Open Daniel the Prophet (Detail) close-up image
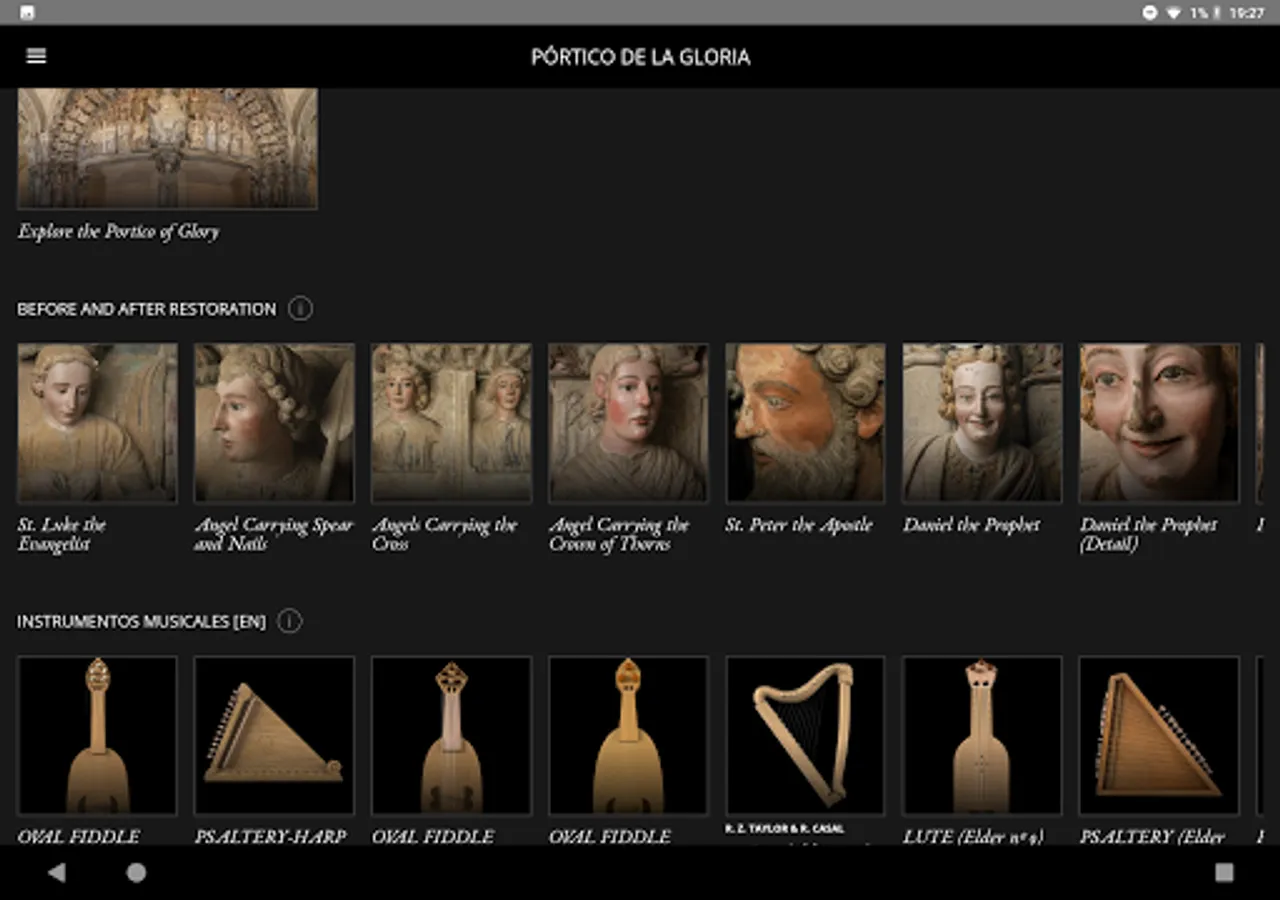 coord(1159,423)
